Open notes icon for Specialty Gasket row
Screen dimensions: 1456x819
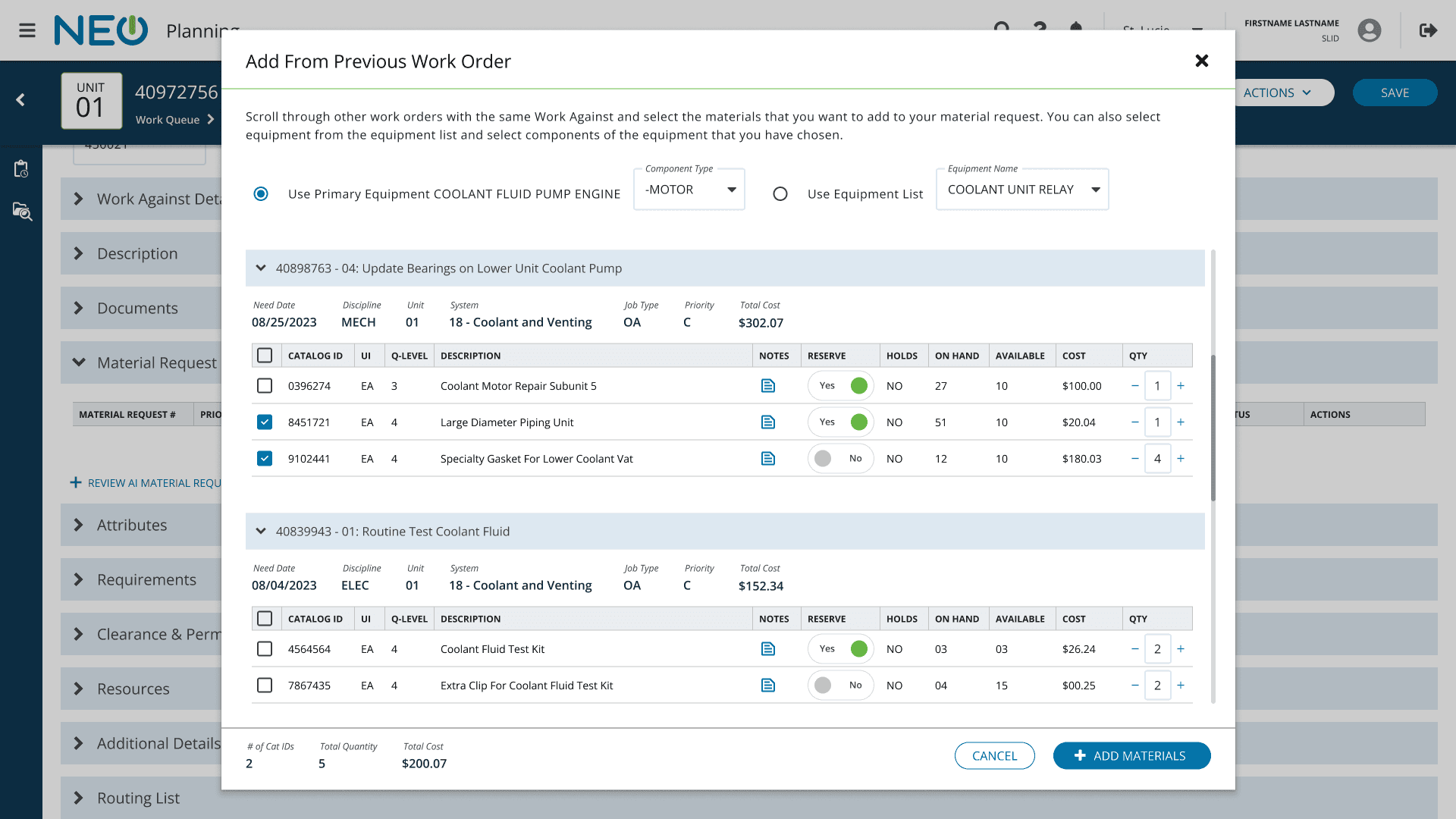[767, 459]
